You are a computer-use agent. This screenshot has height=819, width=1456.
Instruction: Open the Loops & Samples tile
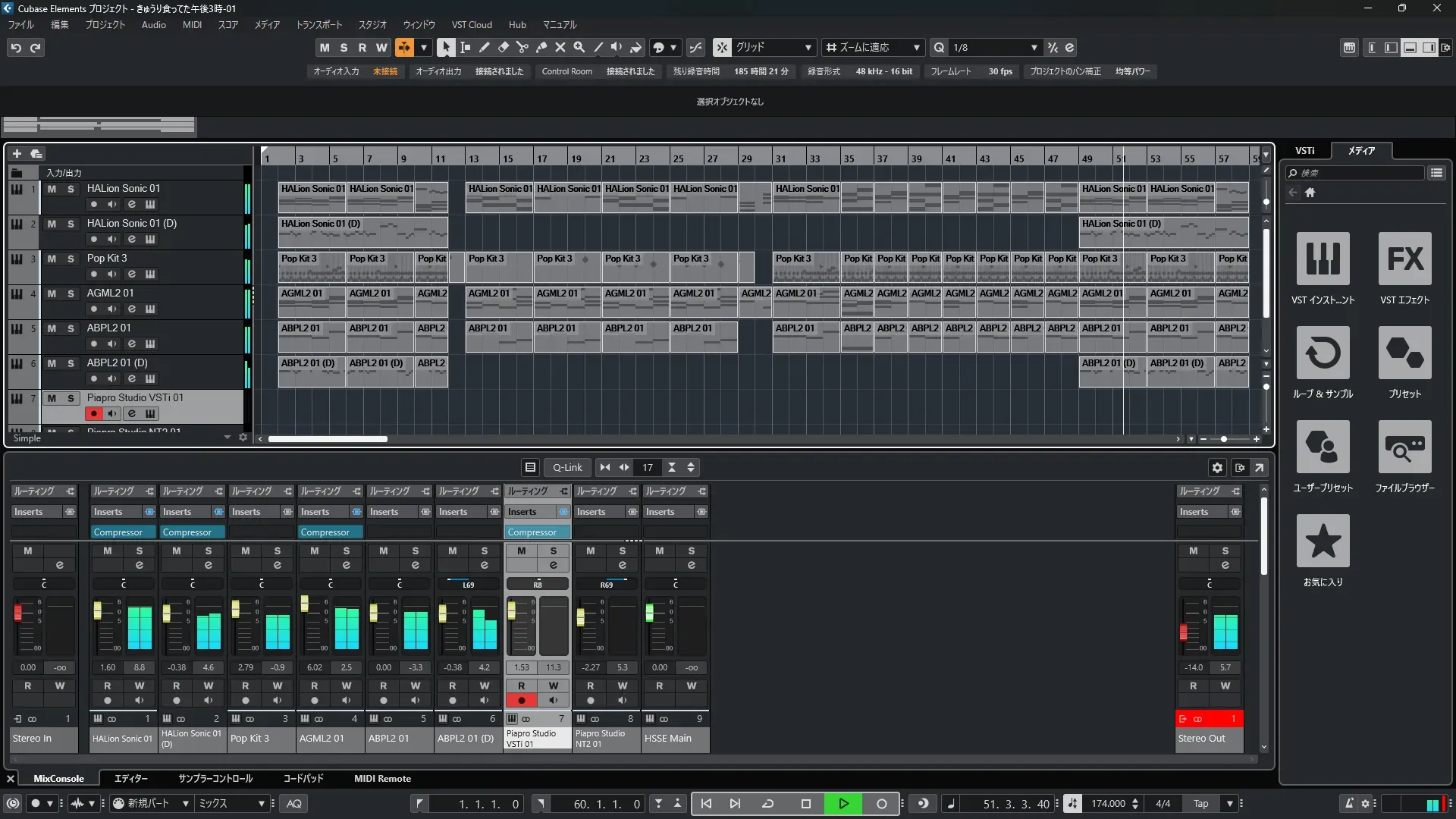coord(1323,353)
